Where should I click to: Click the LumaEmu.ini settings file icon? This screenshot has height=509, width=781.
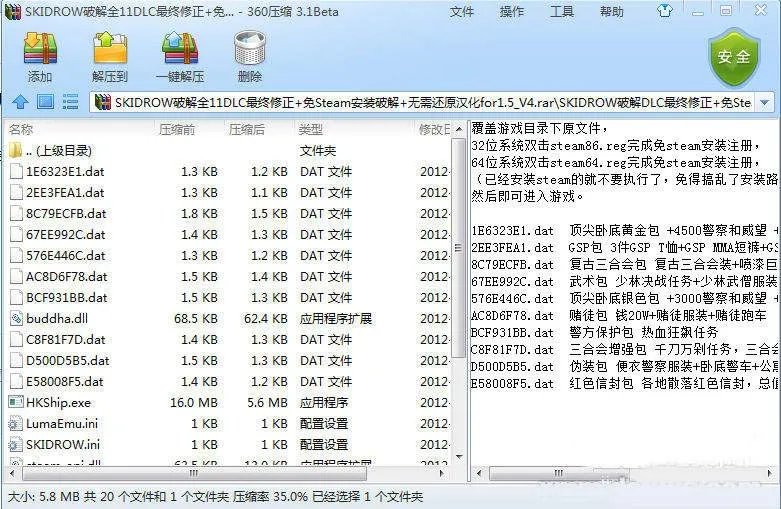tap(16, 423)
